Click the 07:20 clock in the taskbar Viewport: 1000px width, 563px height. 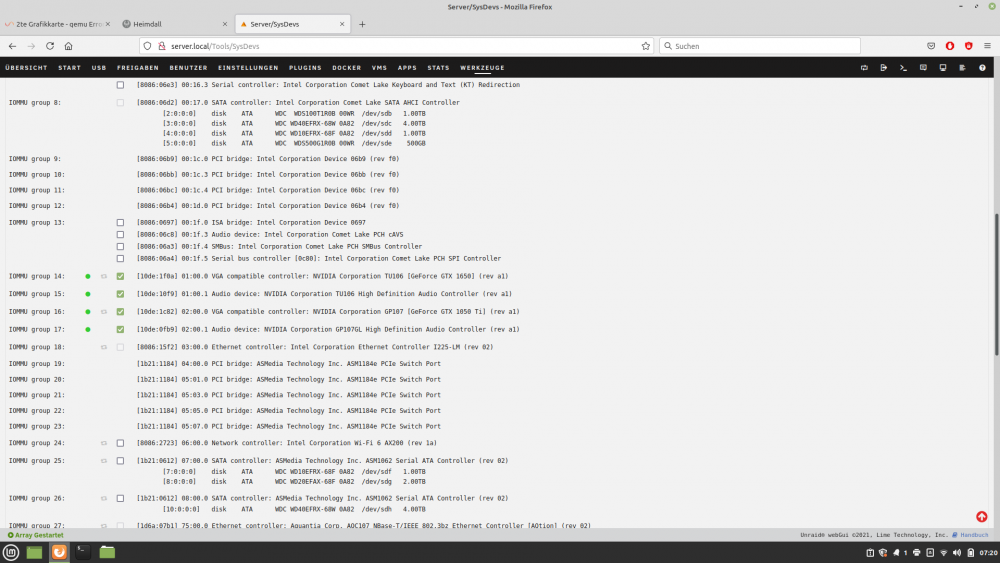[x=989, y=553]
